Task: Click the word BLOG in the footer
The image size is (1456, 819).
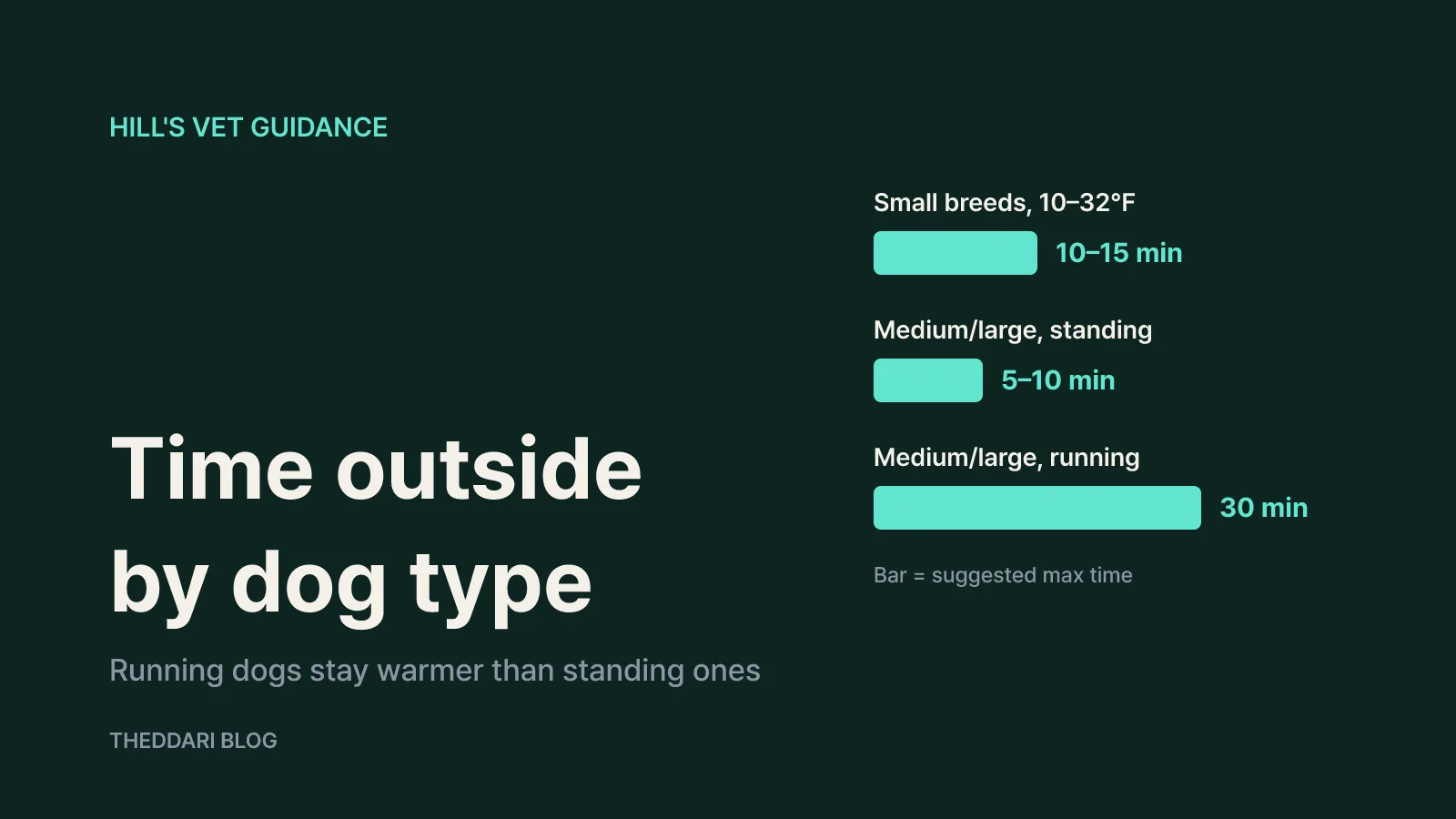Action: tap(248, 741)
